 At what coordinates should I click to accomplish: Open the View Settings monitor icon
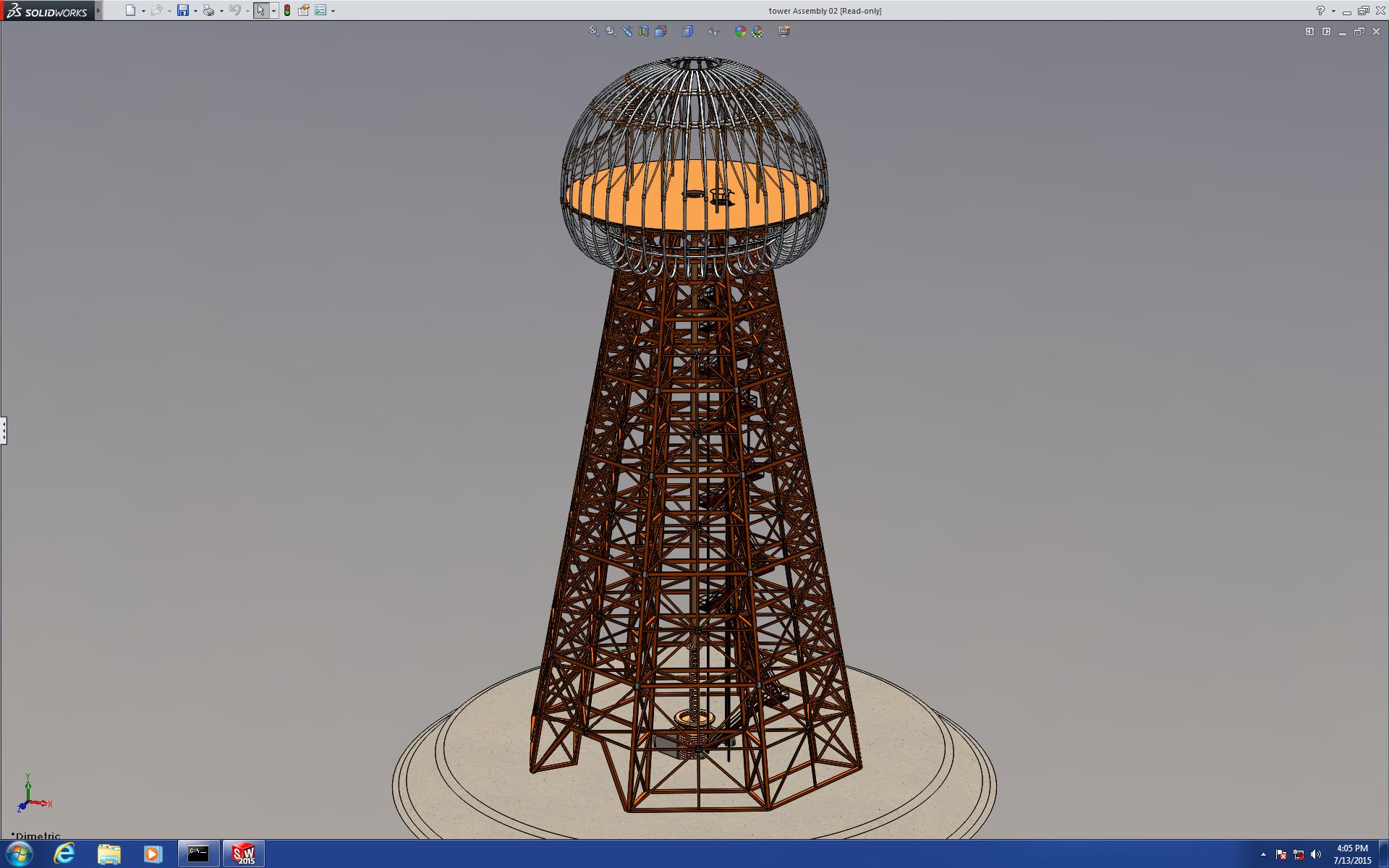(784, 31)
